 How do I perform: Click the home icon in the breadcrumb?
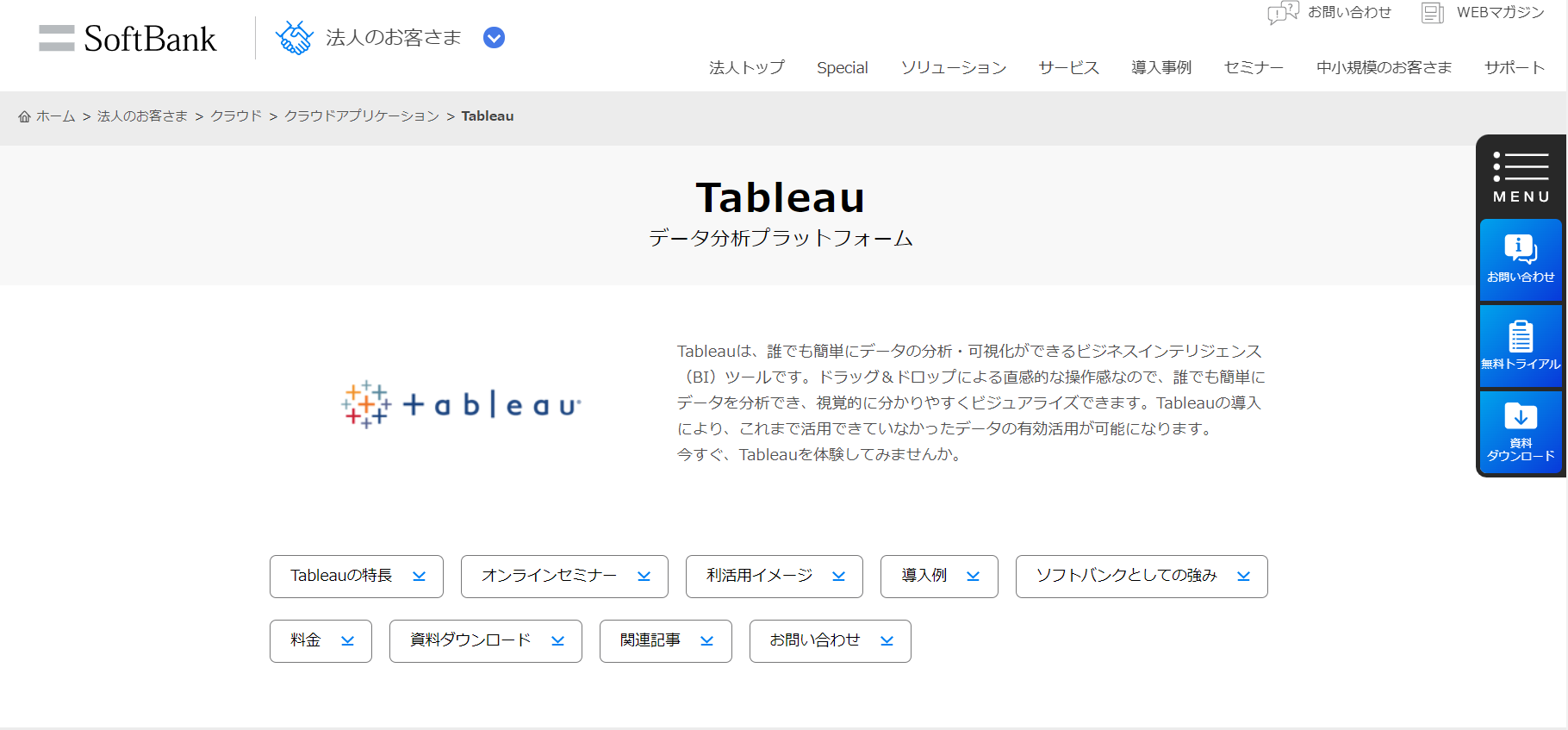tap(24, 116)
